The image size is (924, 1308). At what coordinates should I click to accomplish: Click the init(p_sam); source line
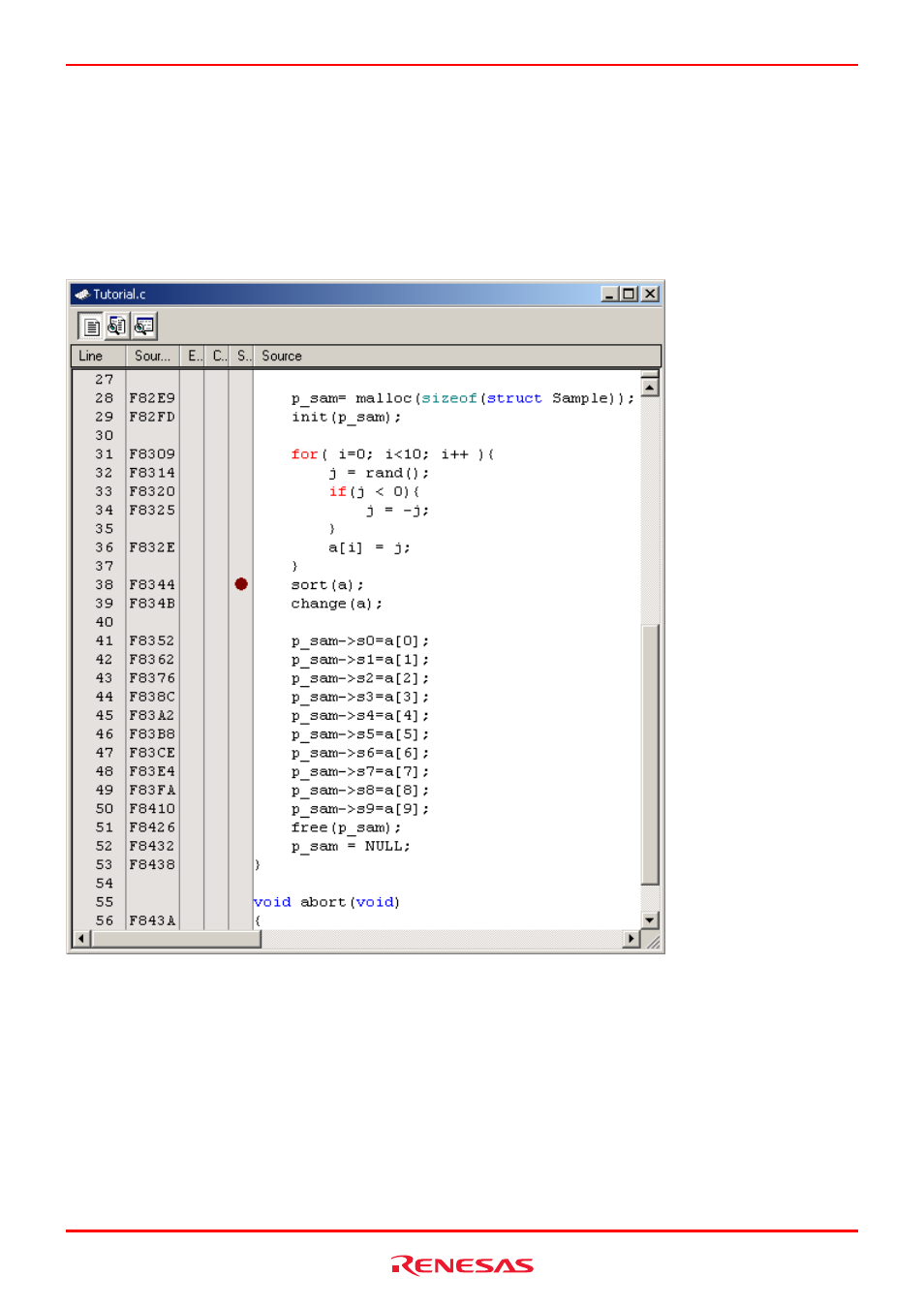346,417
